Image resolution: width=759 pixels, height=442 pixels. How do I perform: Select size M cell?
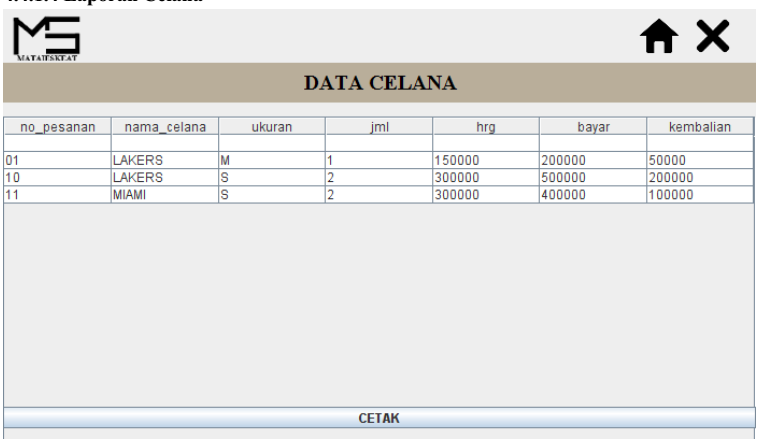[272, 160]
